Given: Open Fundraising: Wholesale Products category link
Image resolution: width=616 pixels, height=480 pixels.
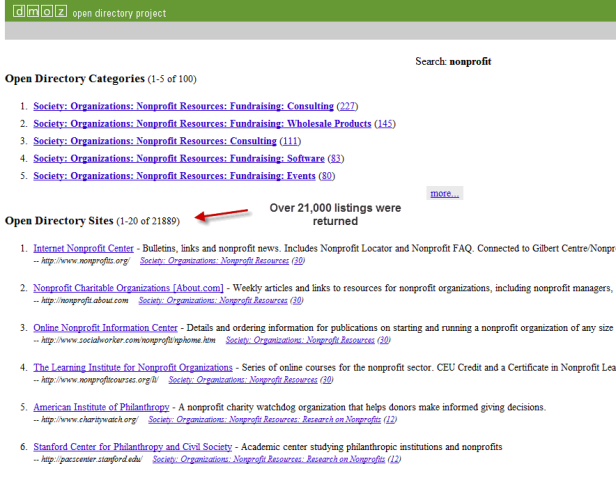Looking at the screenshot, I should 202,124.
